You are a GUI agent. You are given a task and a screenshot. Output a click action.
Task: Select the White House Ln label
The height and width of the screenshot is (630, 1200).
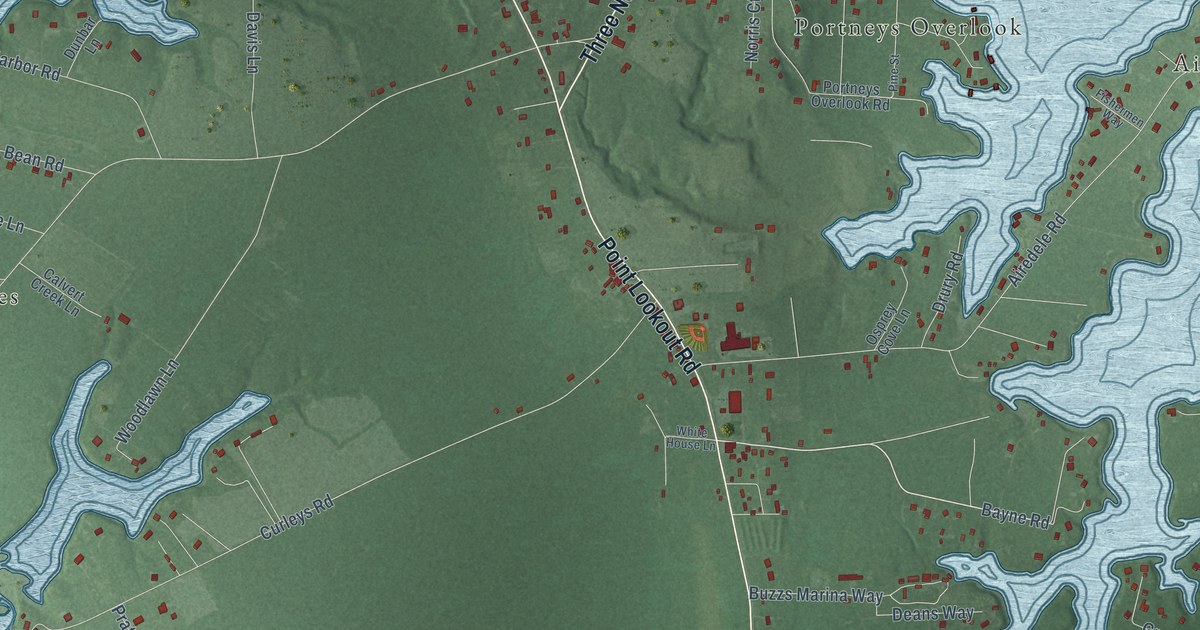(x=691, y=438)
